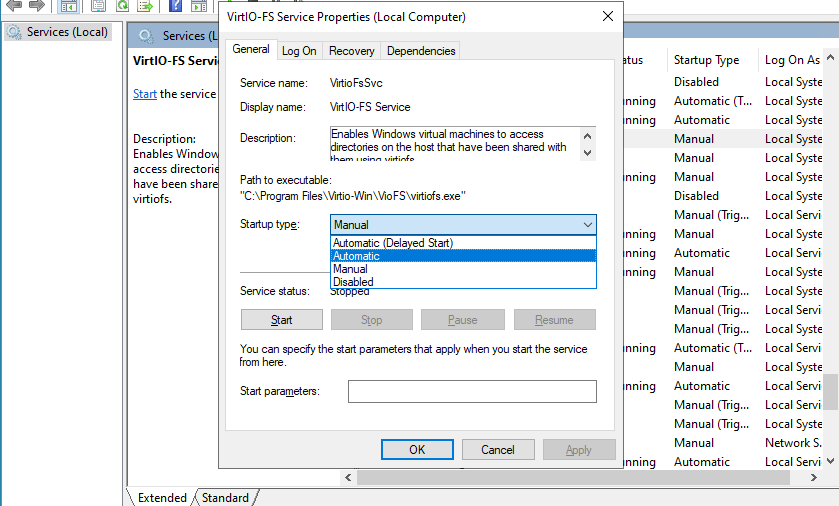Select Services (Local) in the console tree
Viewport: 839px width, 506px height.
point(66,32)
